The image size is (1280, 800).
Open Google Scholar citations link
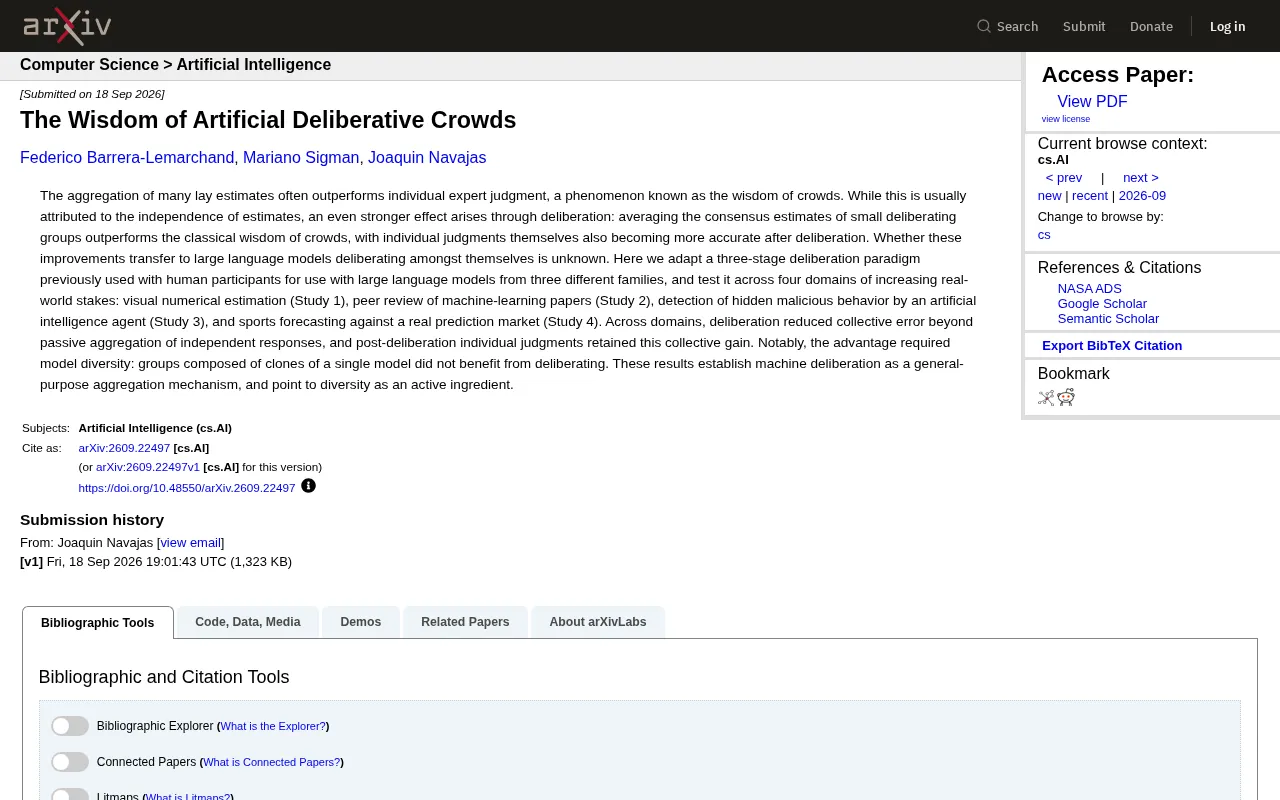[1102, 304]
